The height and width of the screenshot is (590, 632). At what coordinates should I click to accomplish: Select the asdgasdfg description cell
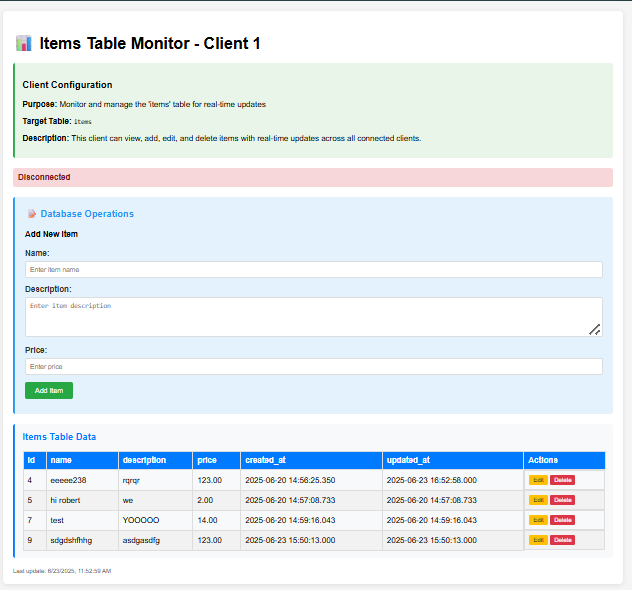[155, 540]
